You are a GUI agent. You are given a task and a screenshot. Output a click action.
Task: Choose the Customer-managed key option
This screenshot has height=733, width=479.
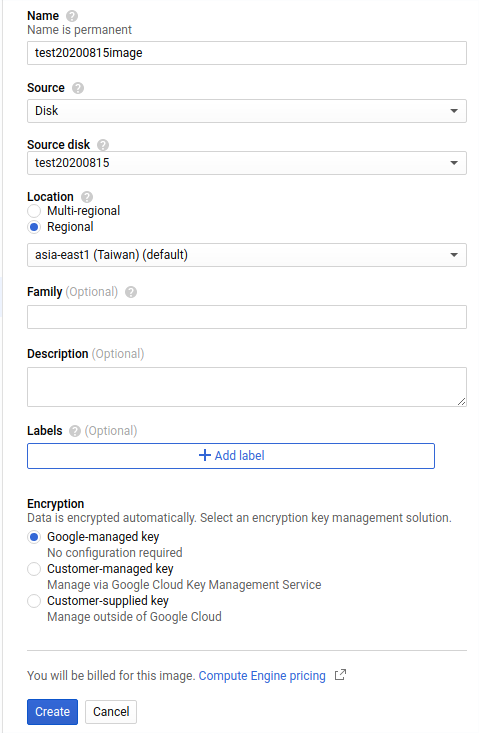[34, 569]
